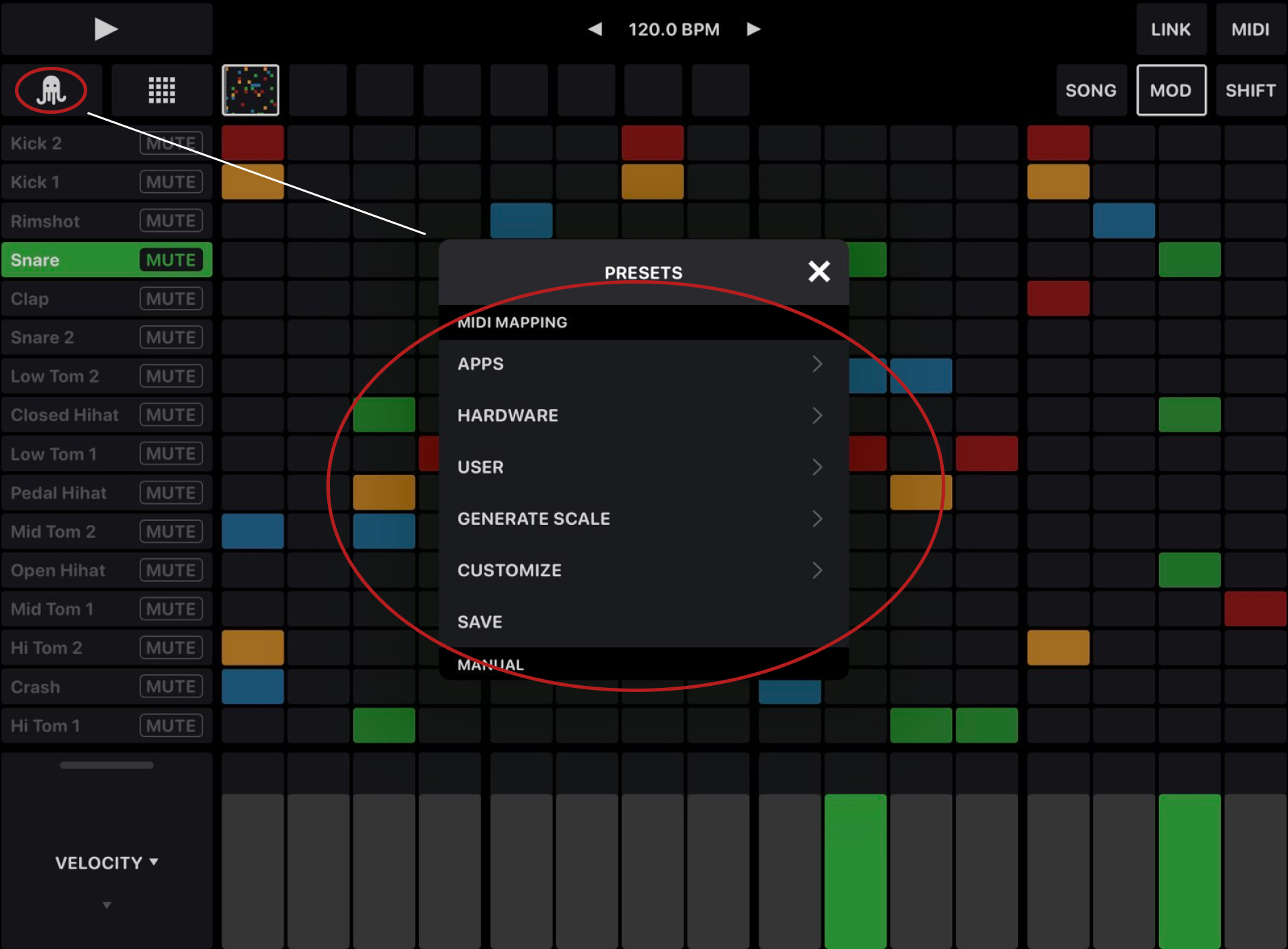This screenshot has height=949, width=1288.
Task: Switch to SONG mode
Action: [x=1091, y=89]
